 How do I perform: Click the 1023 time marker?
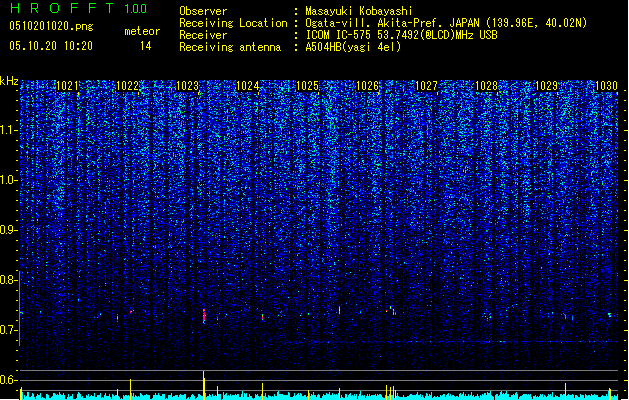[187, 86]
